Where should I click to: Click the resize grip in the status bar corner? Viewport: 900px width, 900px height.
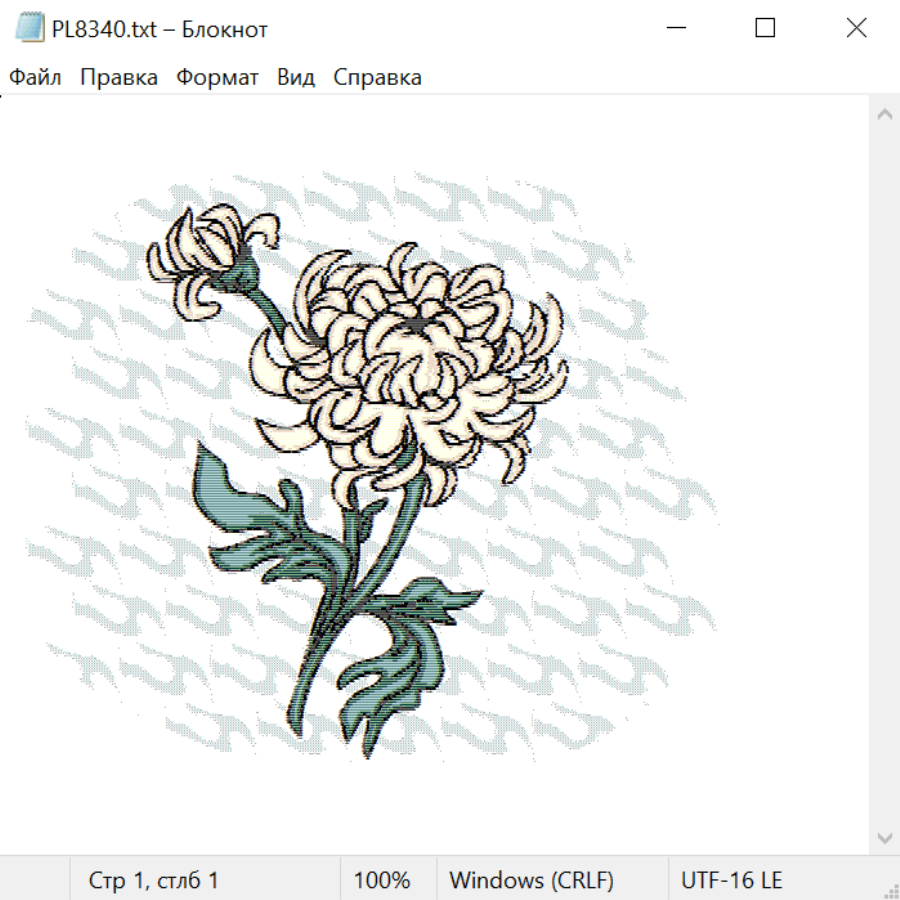click(889, 889)
